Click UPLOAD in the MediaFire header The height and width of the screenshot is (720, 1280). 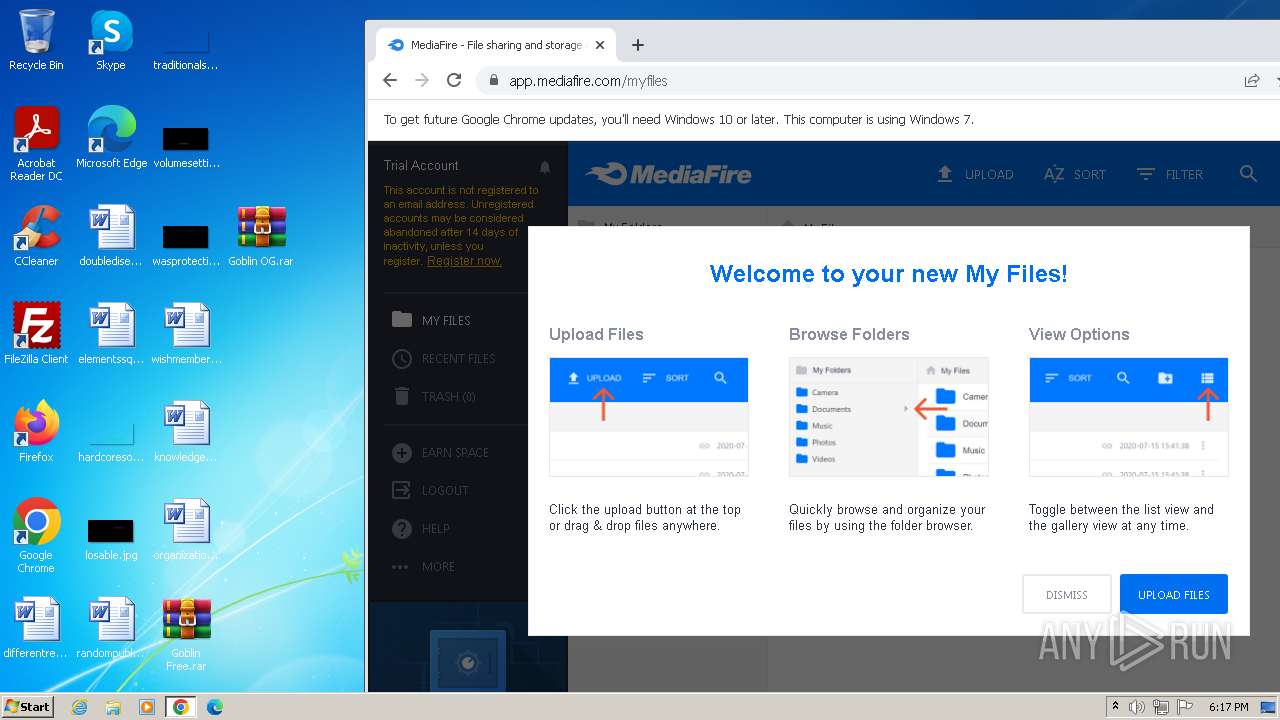point(975,174)
